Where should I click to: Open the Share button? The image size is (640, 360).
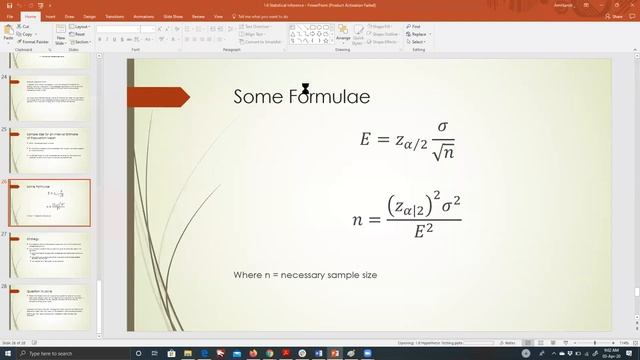pos(614,16)
